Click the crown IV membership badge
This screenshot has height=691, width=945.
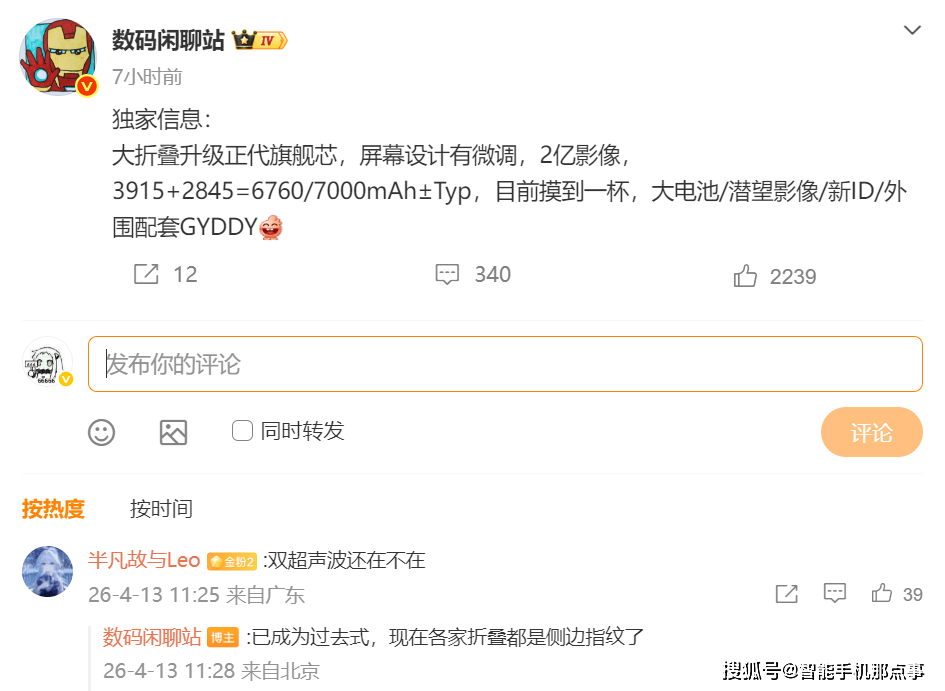[x=260, y=40]
